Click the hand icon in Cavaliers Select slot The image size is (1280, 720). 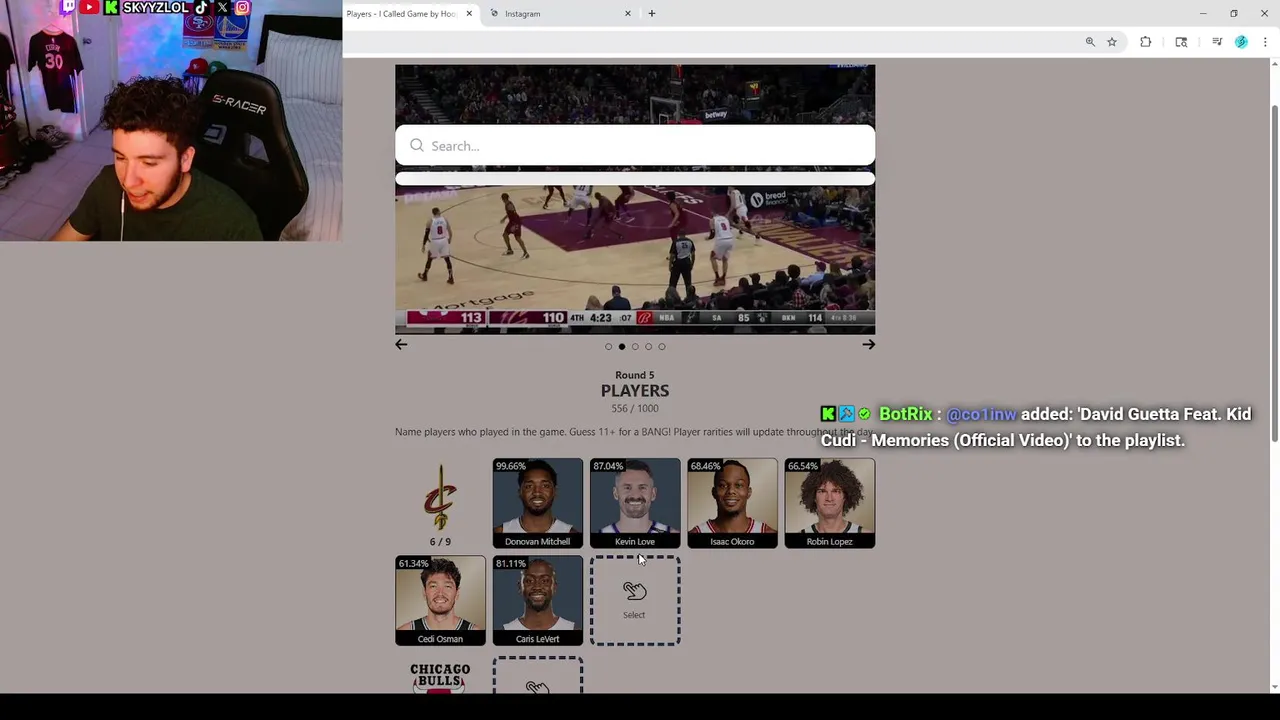[635, 591]
